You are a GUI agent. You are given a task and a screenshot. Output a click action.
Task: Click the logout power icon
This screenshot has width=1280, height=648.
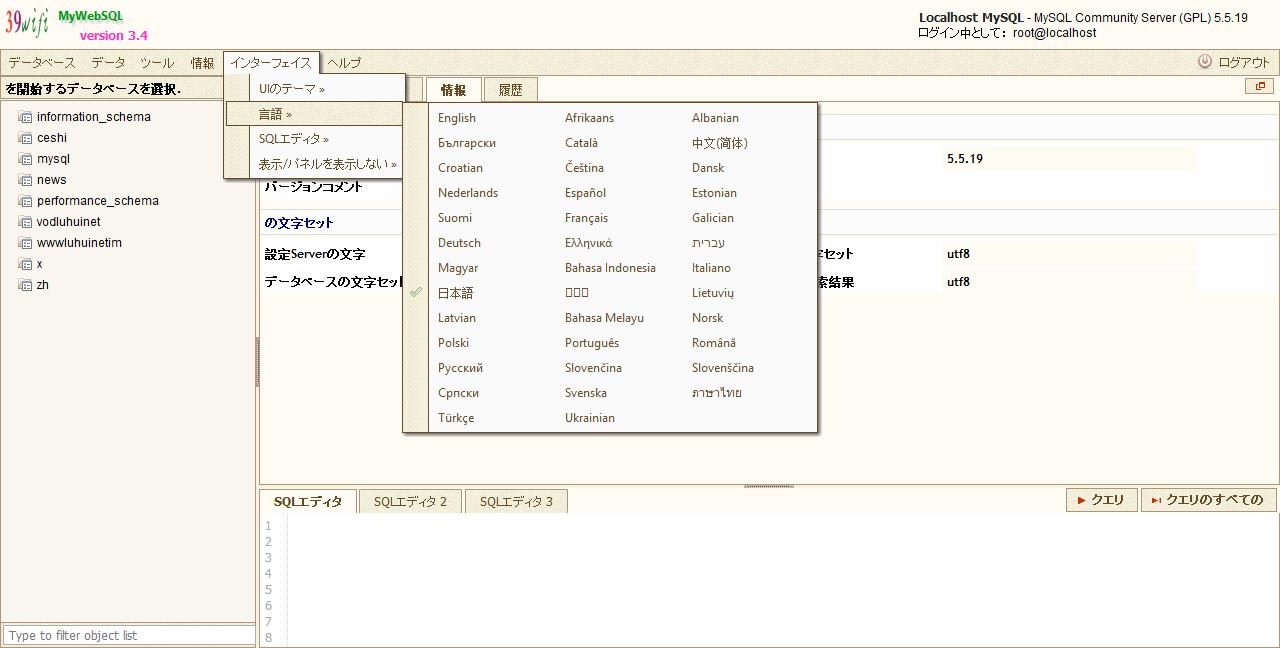pos(1205,62)
